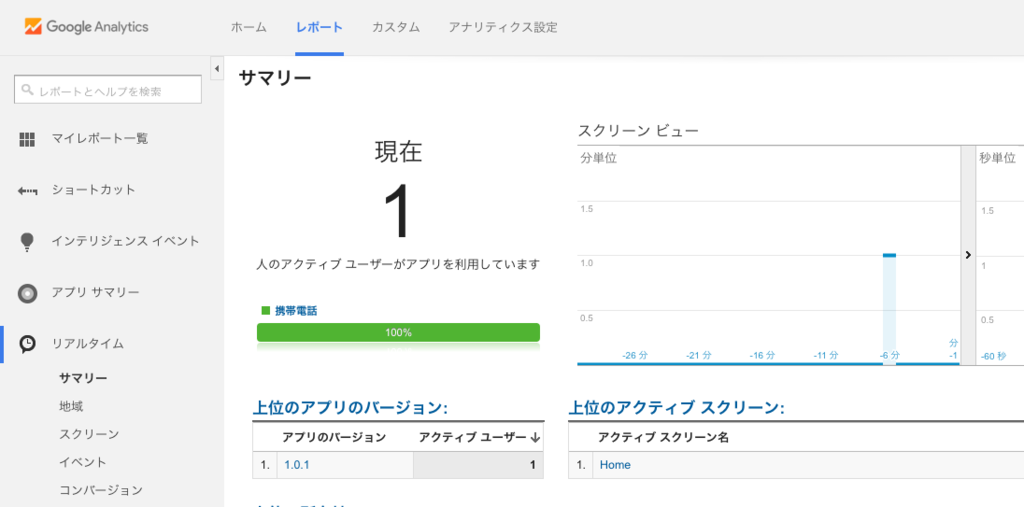
Task: Click the chart splitter right arrow
Action: (968, 255)
